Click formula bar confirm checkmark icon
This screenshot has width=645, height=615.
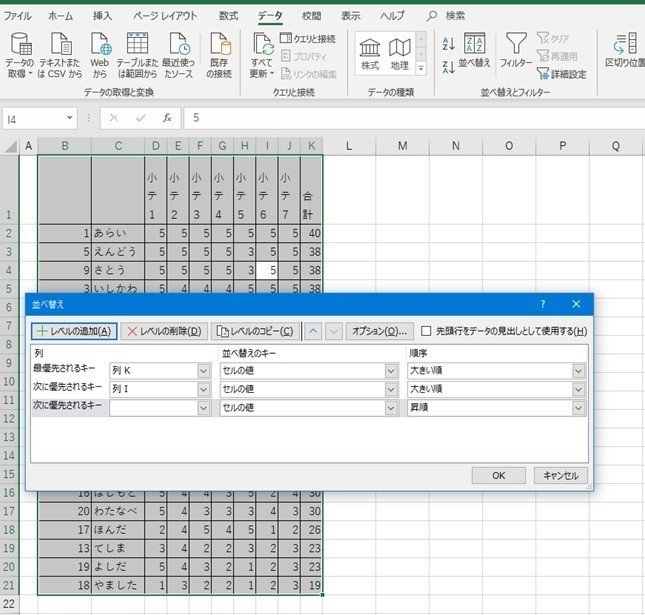pyautogui.click(x=140, y=118)
